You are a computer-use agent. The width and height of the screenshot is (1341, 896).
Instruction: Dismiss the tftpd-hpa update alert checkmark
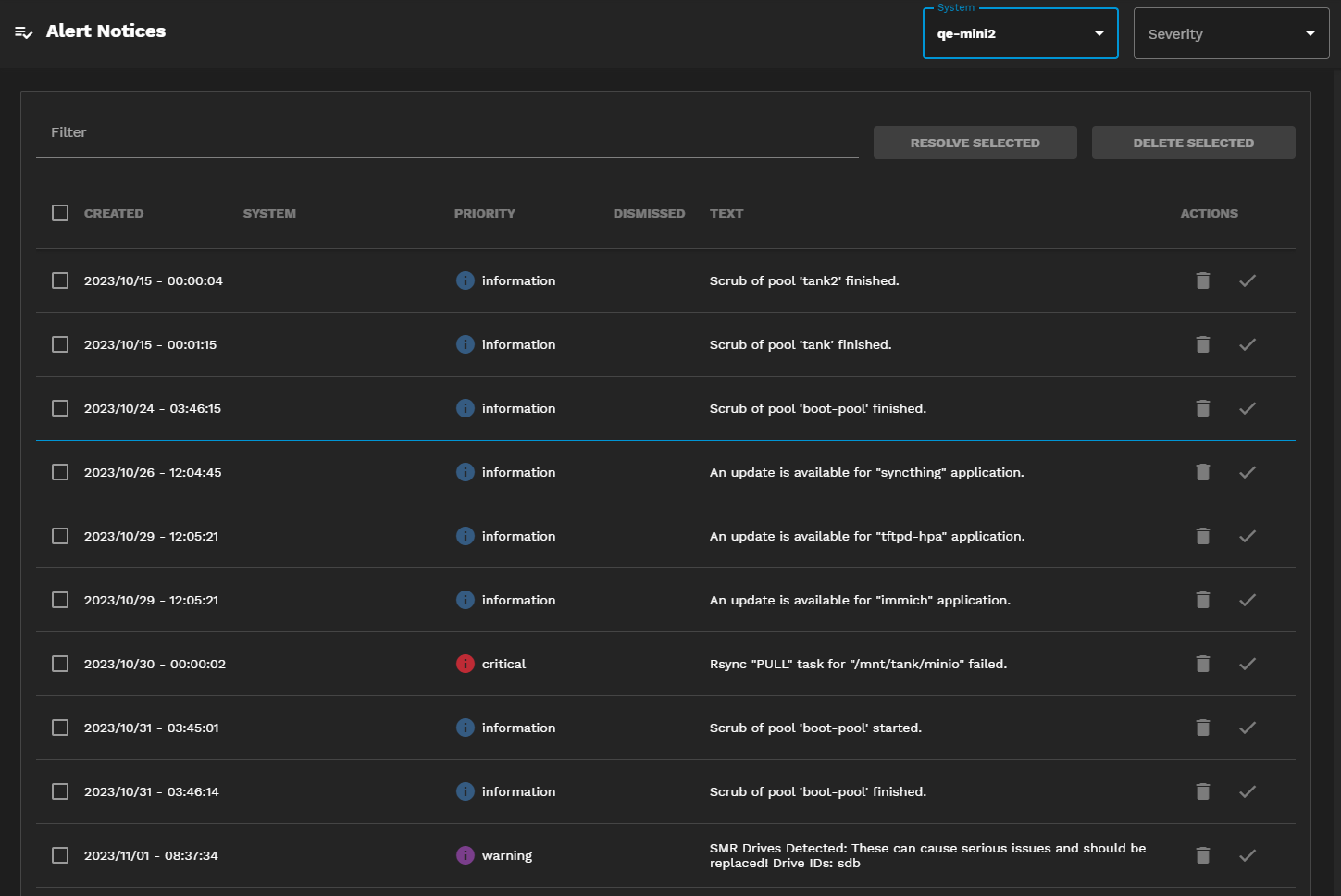click(x=1247, y=536)
